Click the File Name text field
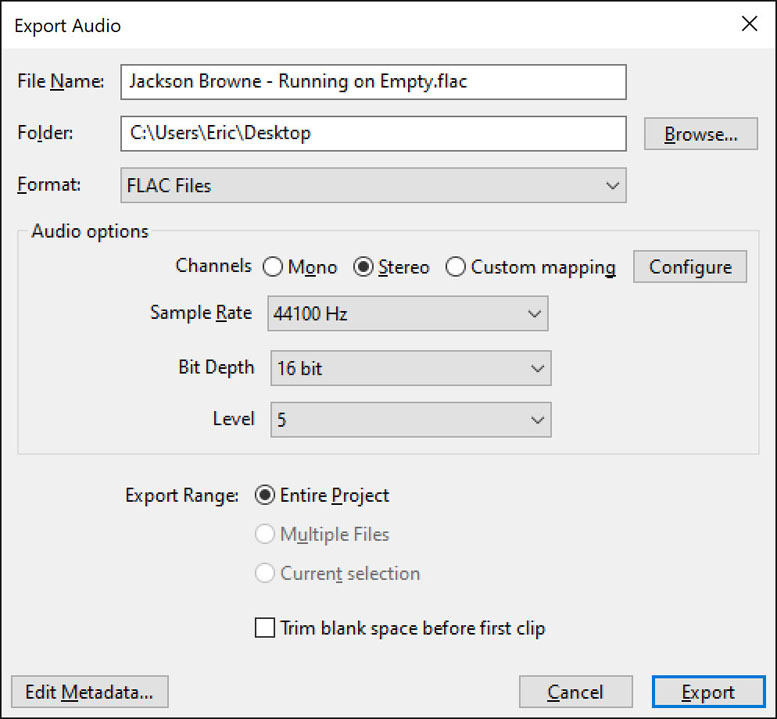 click(x=373, y=82)
